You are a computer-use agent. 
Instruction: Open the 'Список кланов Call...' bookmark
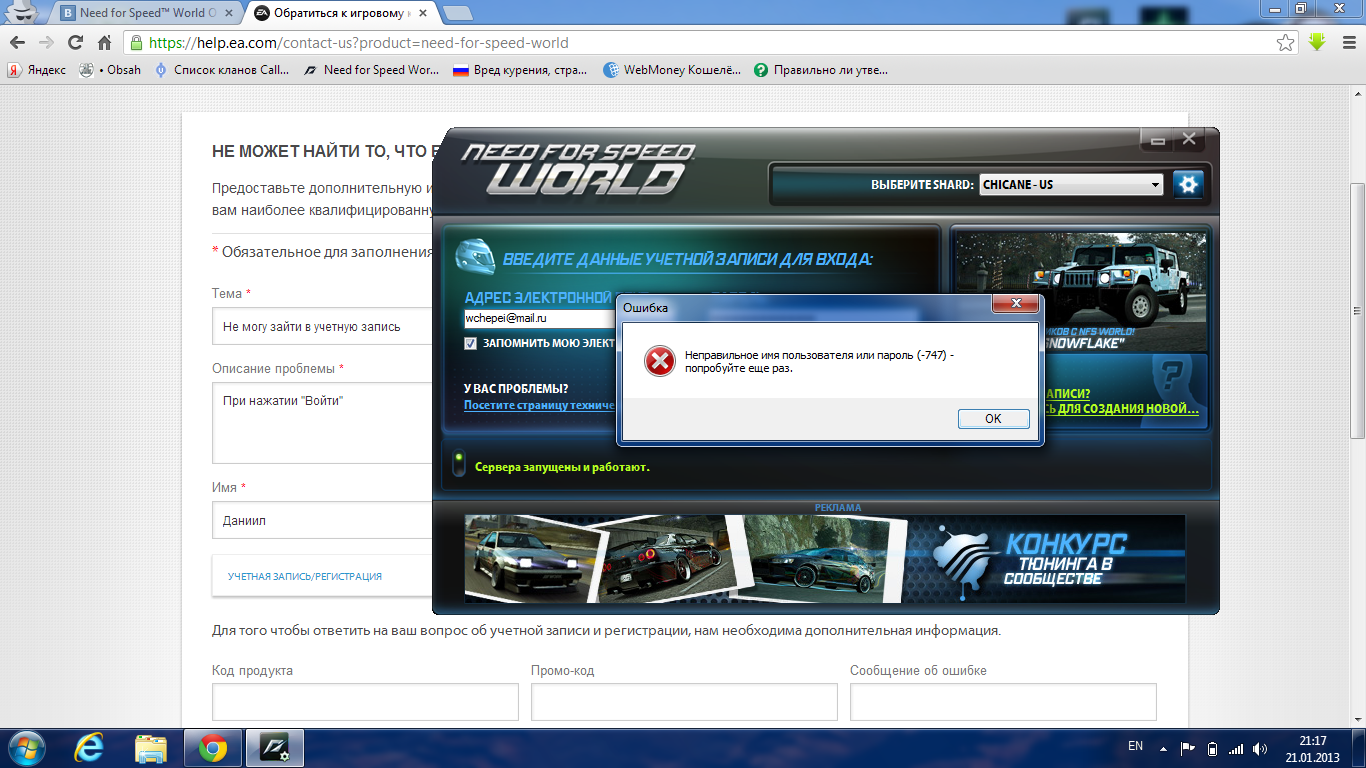click(x=221, y=70)
